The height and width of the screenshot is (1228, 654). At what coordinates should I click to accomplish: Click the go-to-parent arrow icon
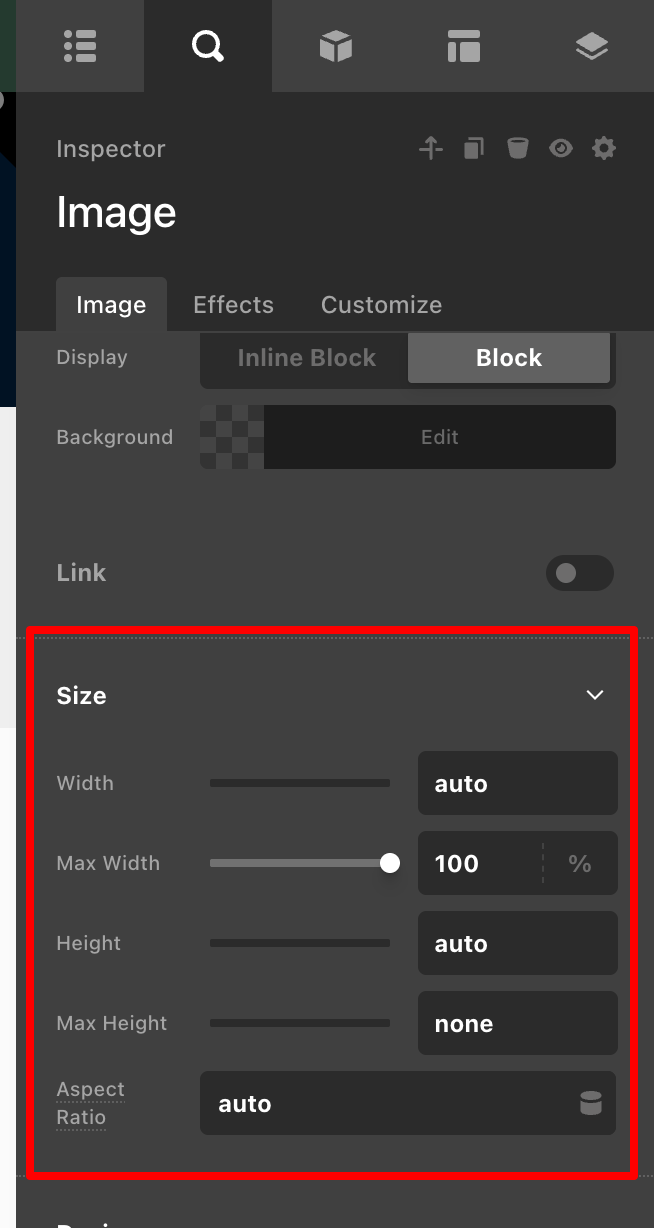[x=430, y=149]
